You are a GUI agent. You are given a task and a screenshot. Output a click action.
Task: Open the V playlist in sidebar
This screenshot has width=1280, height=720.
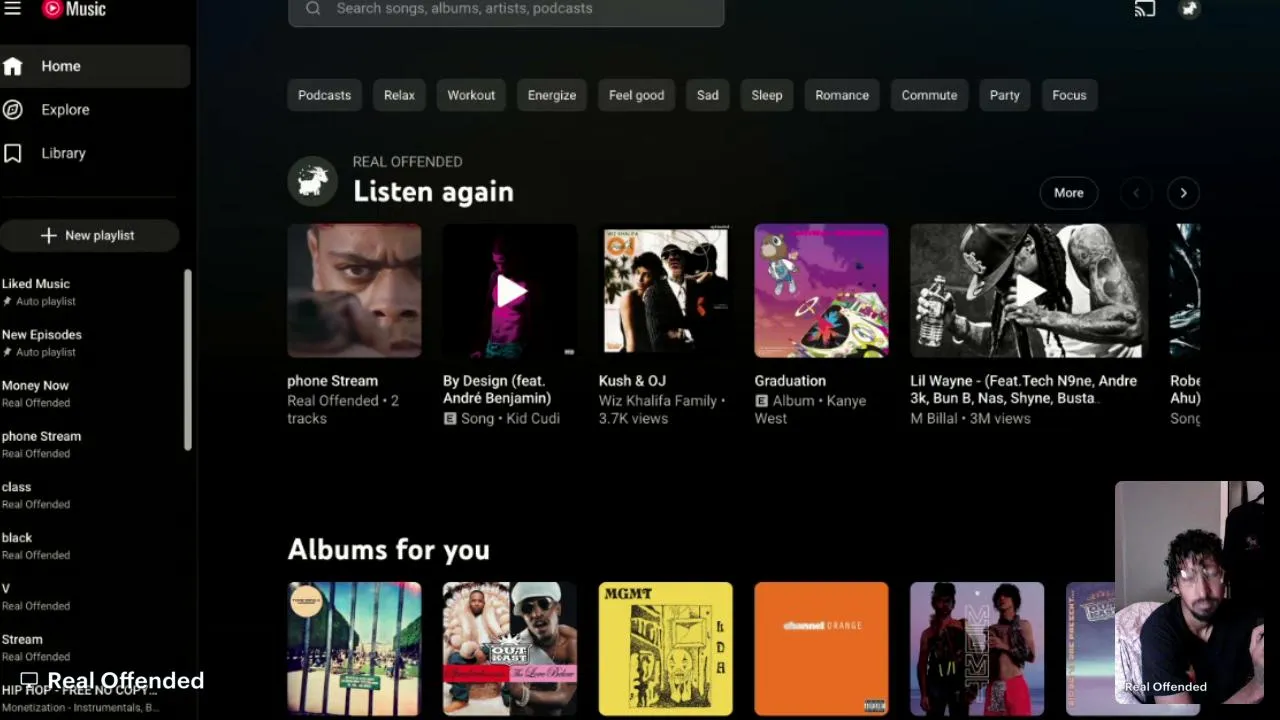[x=90, y=597]
